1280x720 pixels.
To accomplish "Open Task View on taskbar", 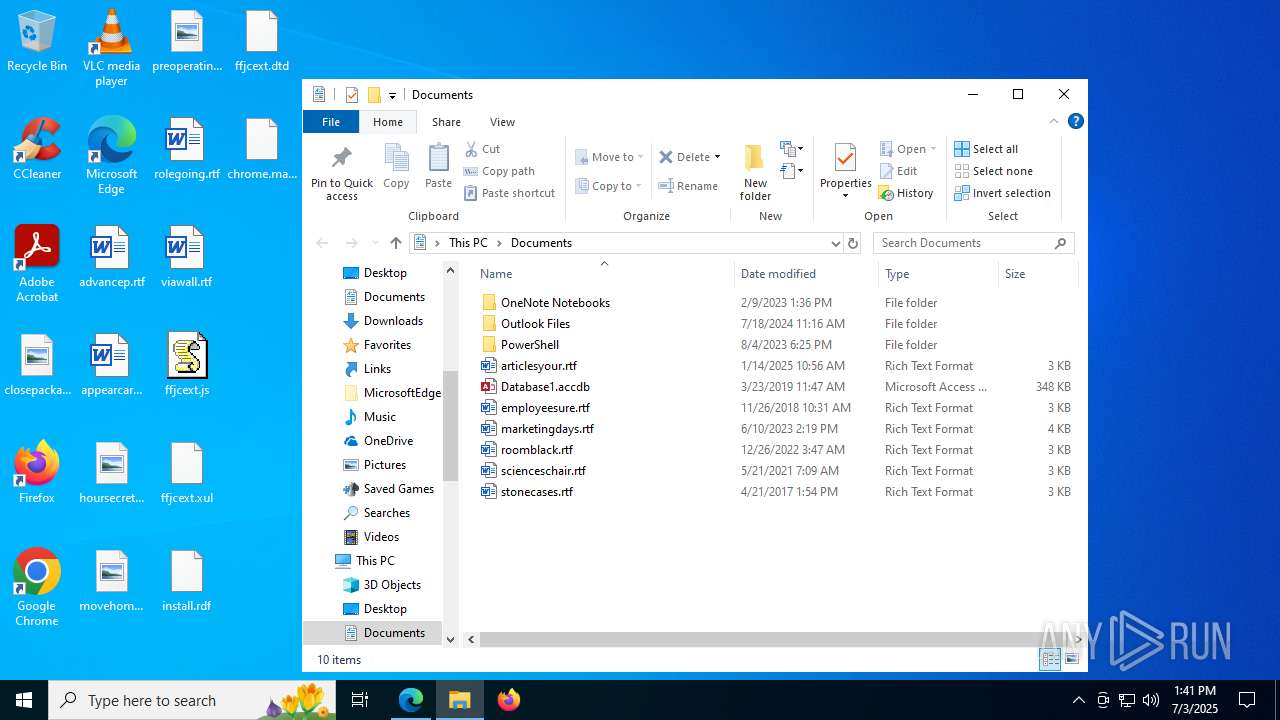I will pyautogui.click(x=360, y=700).
